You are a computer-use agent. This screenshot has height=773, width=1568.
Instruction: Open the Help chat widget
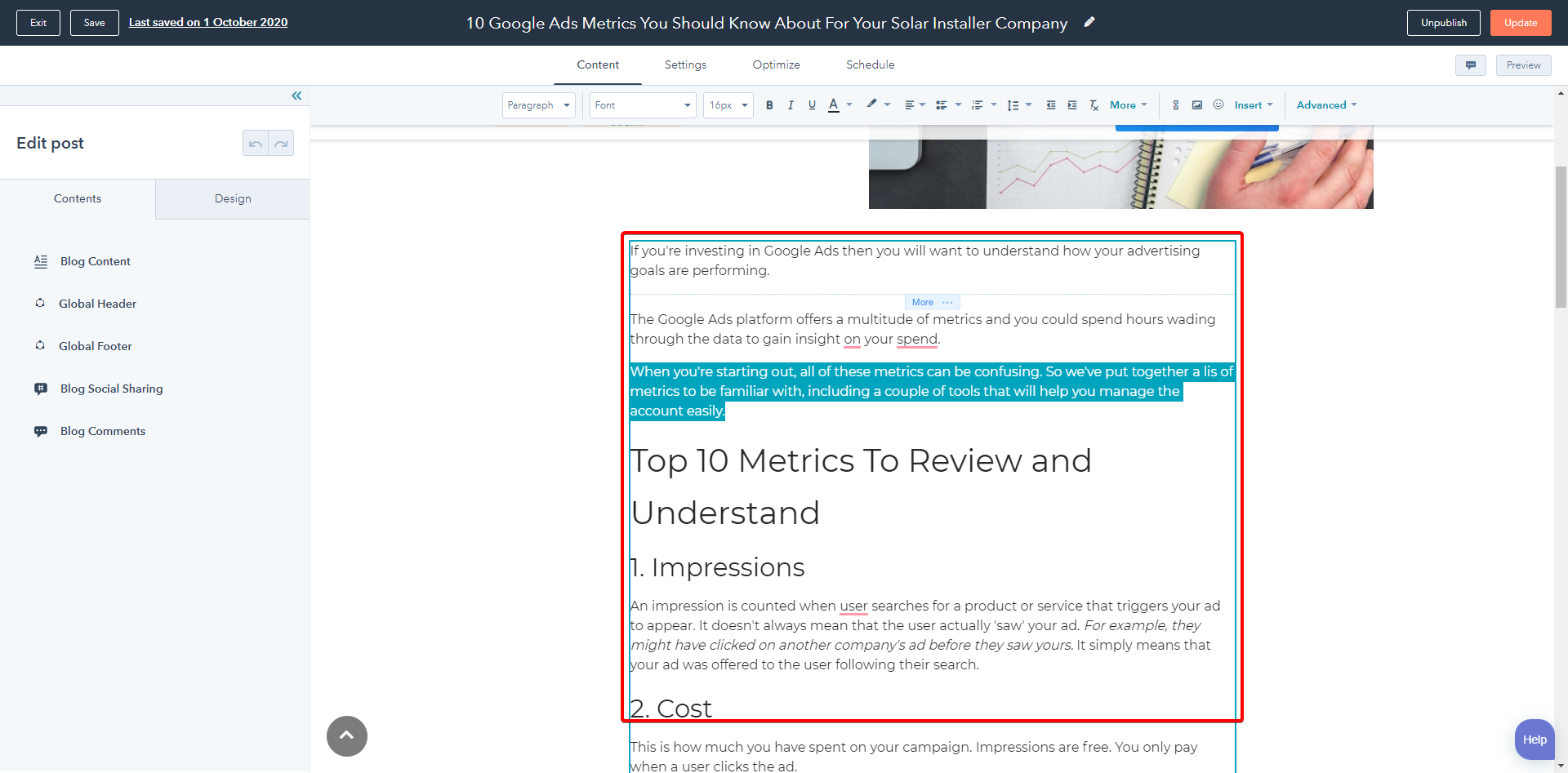click(1535, 740)
